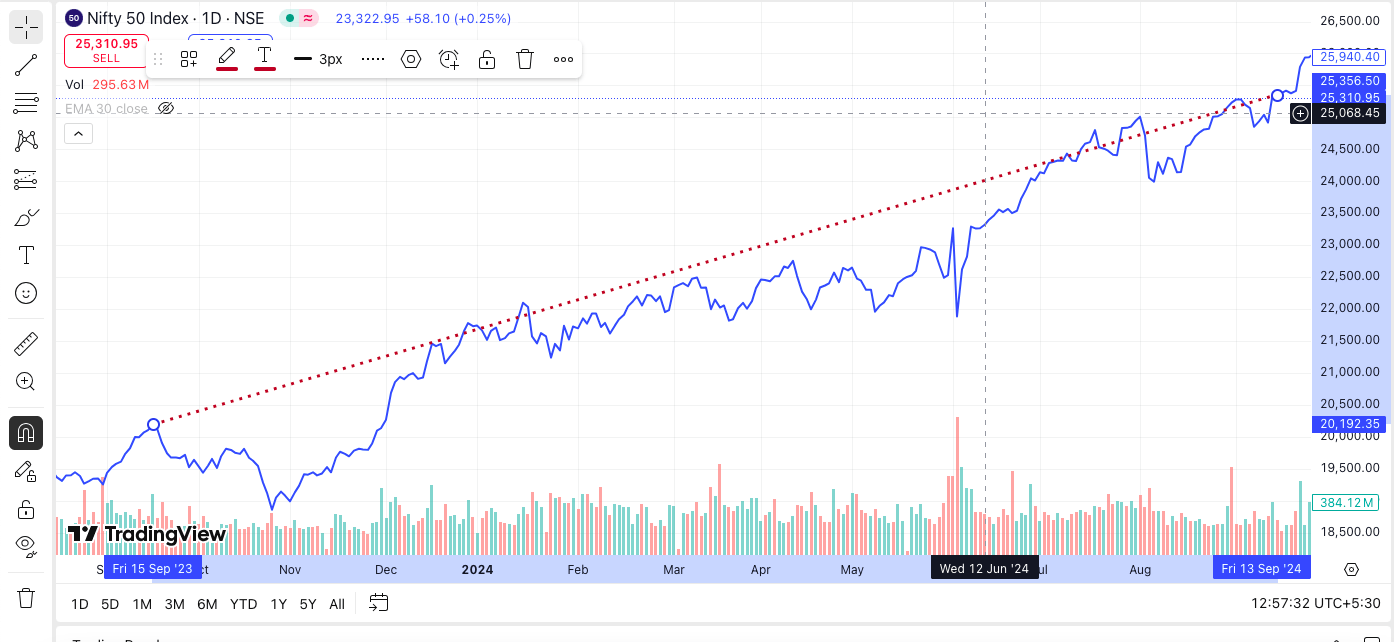Viewport: 1394px width, 642px height.
Task: Select the YTD time range
Action: point(243,604)
